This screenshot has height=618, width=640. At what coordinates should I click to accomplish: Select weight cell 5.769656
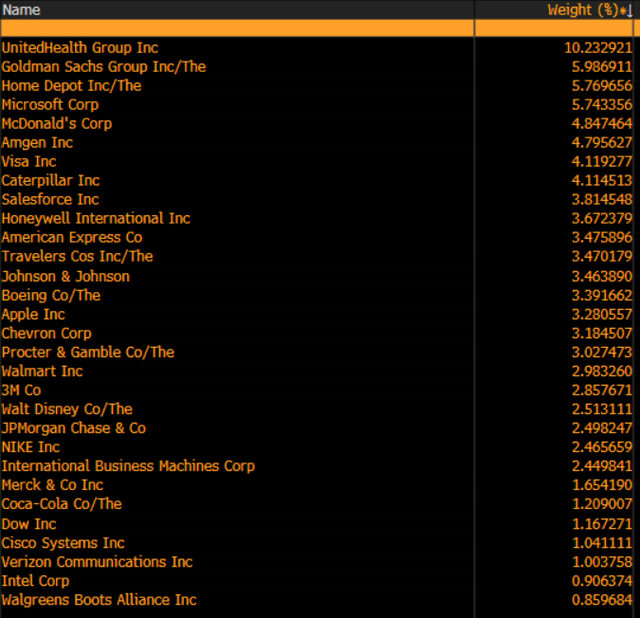602,86
